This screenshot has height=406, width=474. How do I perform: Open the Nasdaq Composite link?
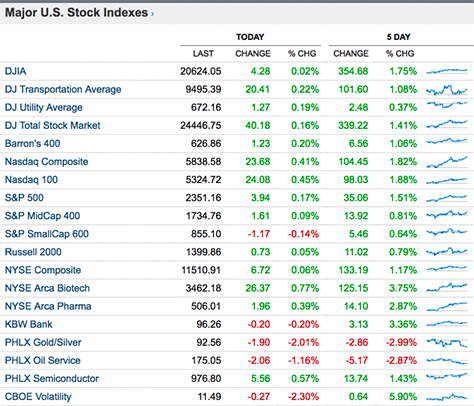point(47,162)
